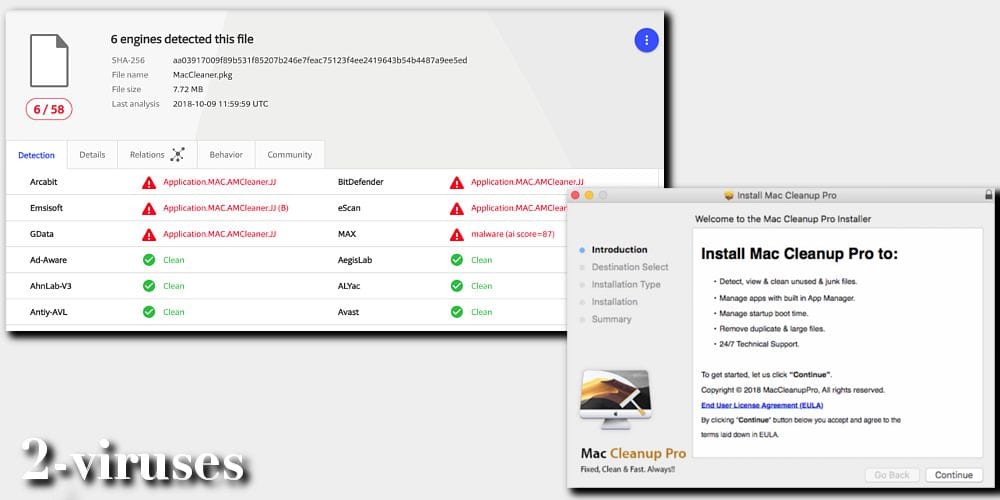Click the 6 / 58 detection score badge
Screen dimensions: 1000x500
click(49, 109)
